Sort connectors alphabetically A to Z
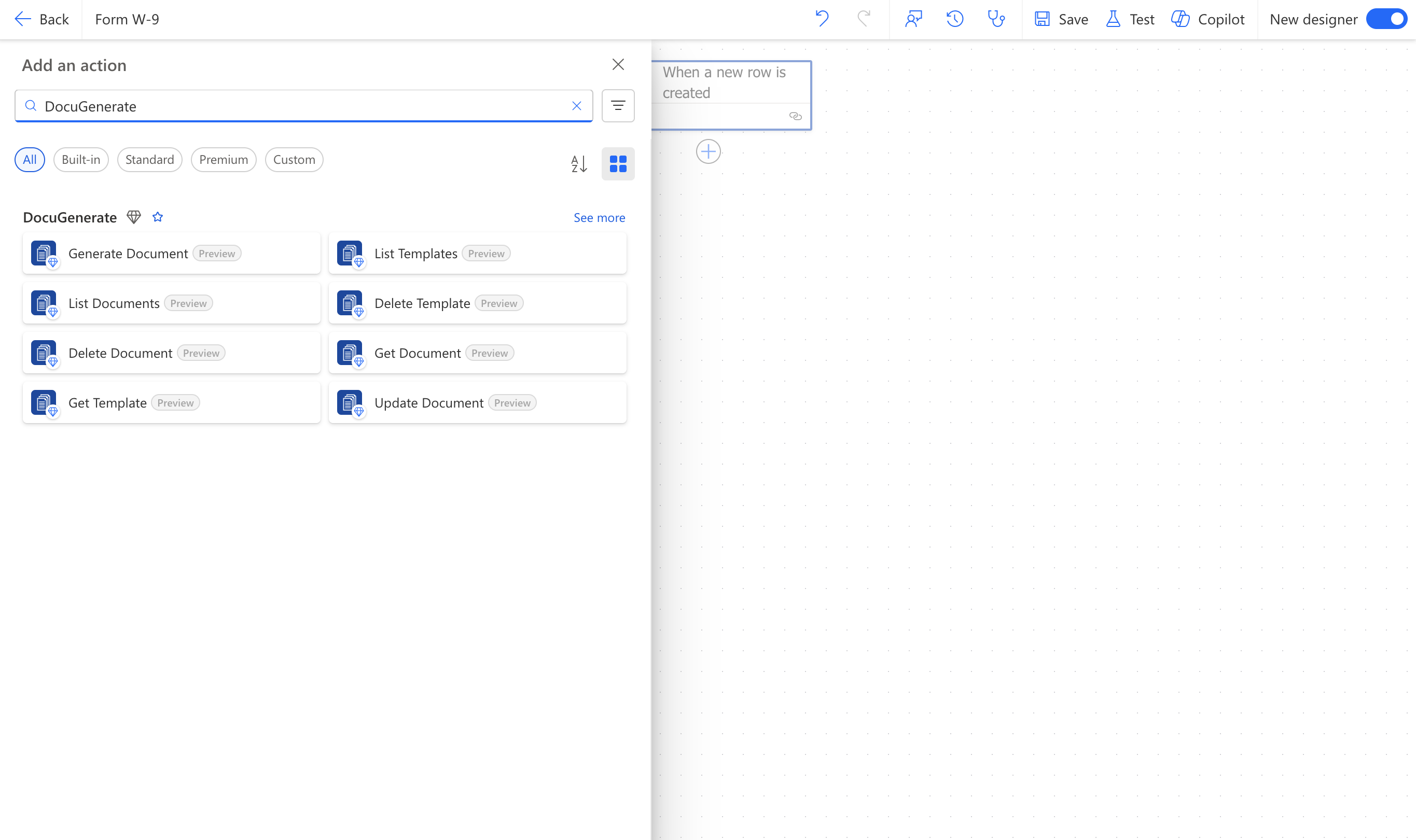1416x840 pixels. 579,164
